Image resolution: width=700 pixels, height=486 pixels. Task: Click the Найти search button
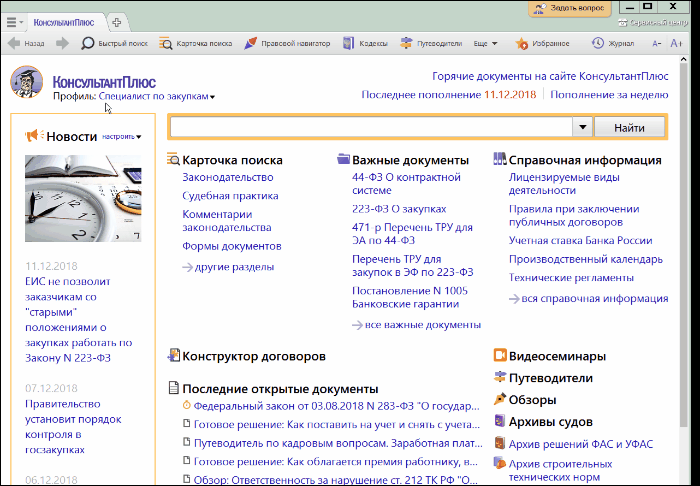click(x=629, y=128)
